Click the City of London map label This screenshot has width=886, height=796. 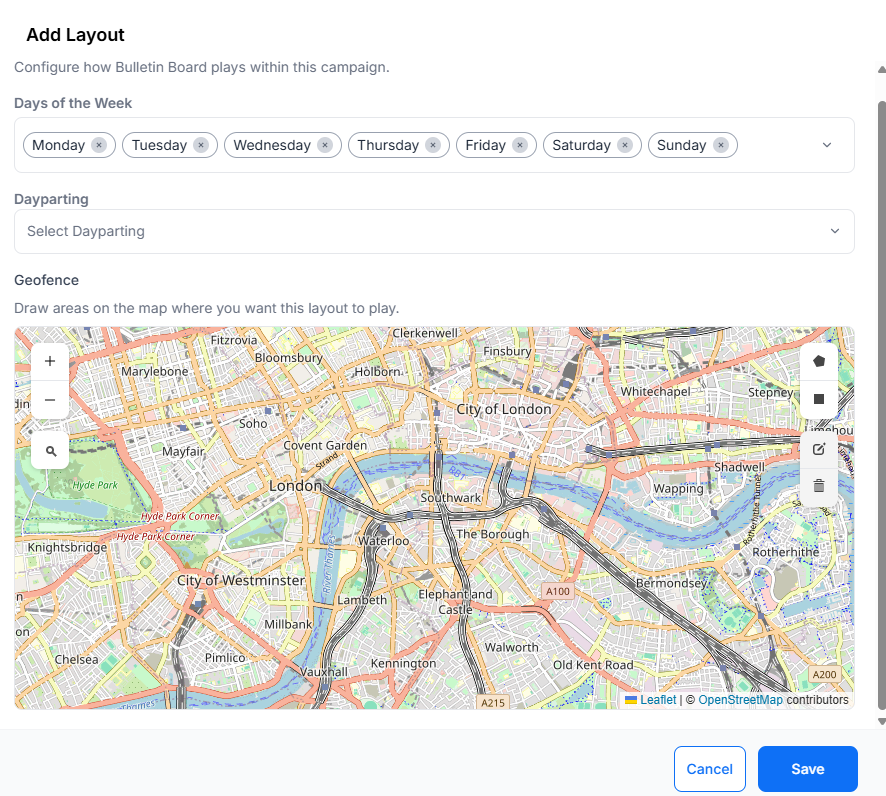[x=503, y=409]
